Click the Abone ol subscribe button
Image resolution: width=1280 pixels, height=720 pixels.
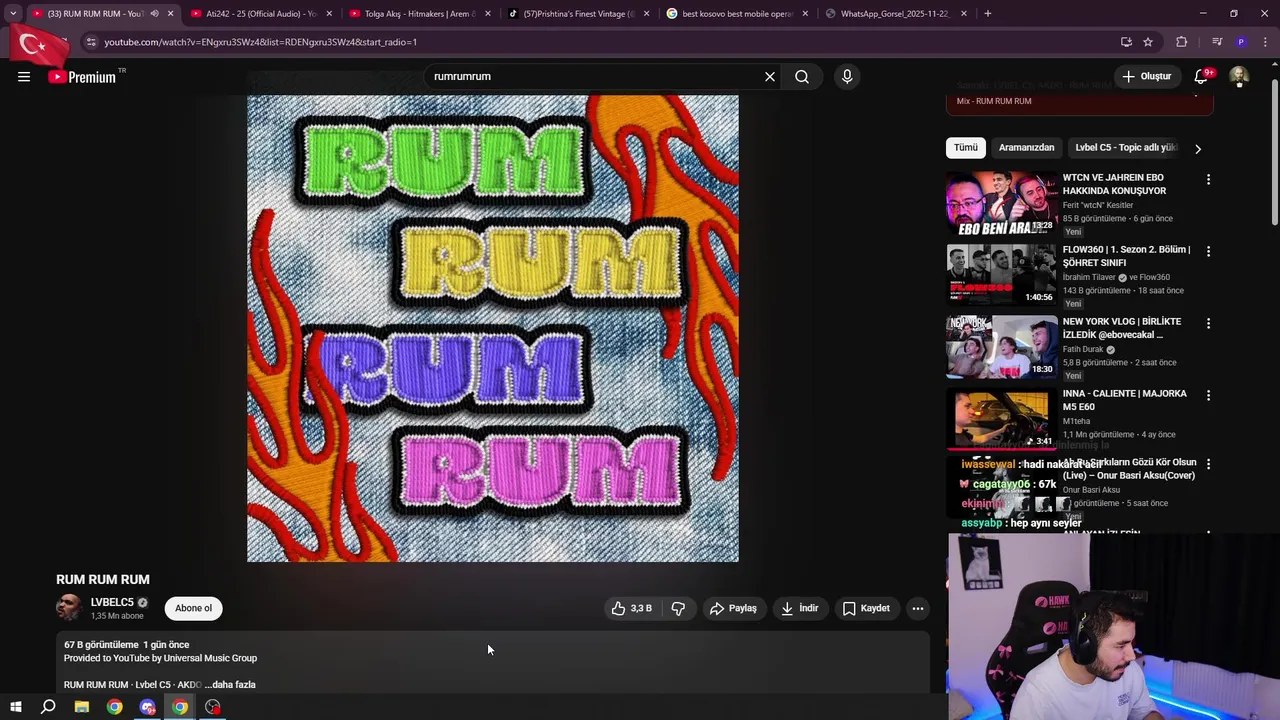[x=193, y=608]
